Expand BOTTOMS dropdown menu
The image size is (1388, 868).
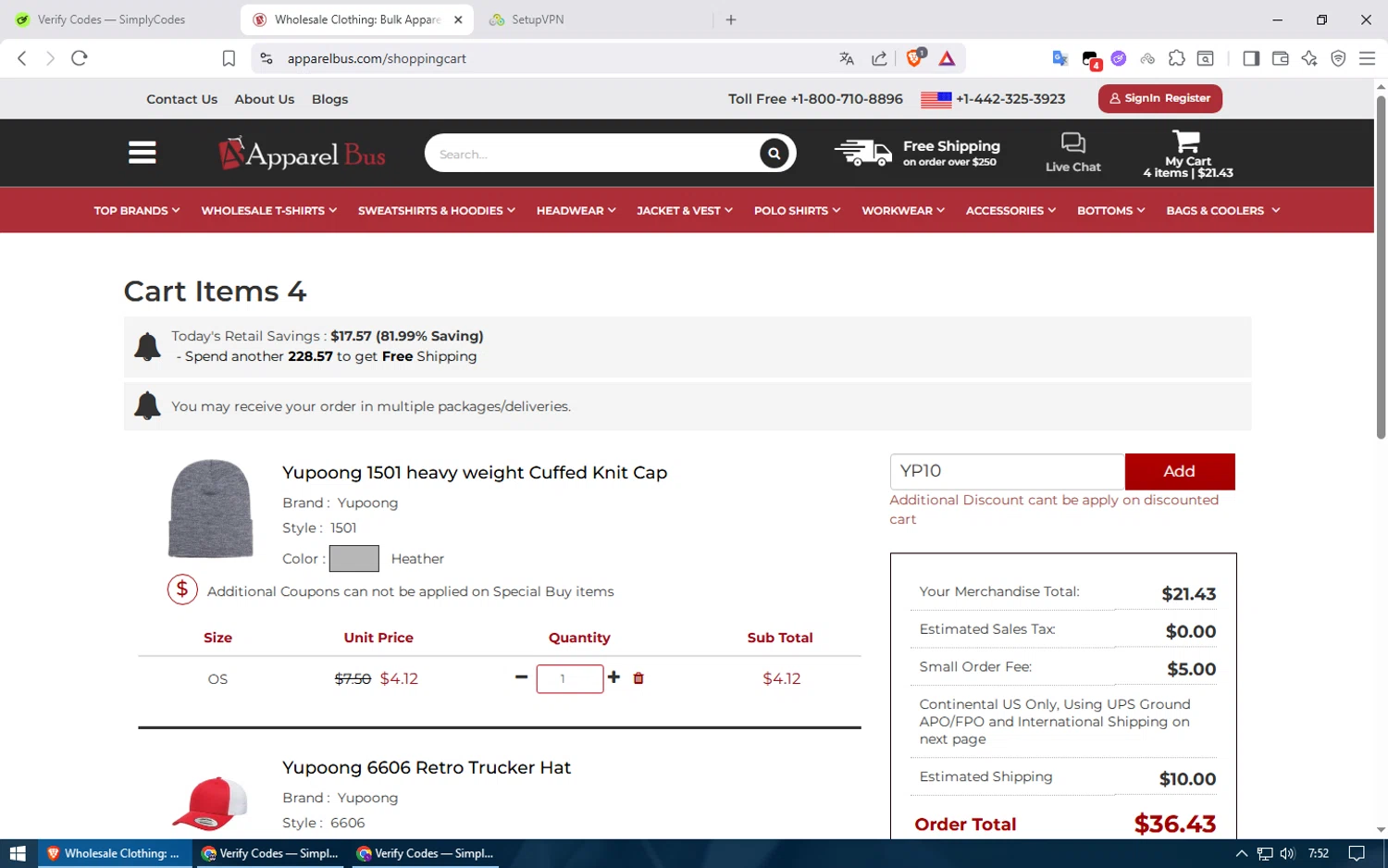[1111, 211]
